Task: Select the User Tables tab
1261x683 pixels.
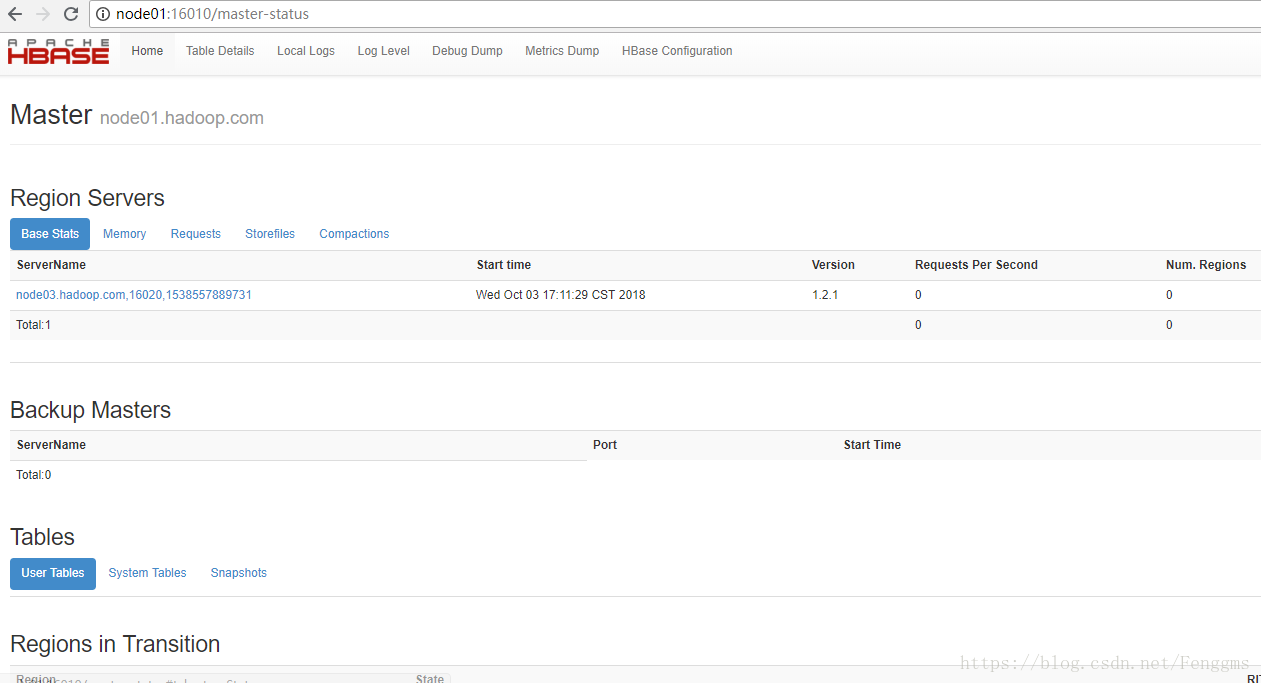Action: pos(53,573)
